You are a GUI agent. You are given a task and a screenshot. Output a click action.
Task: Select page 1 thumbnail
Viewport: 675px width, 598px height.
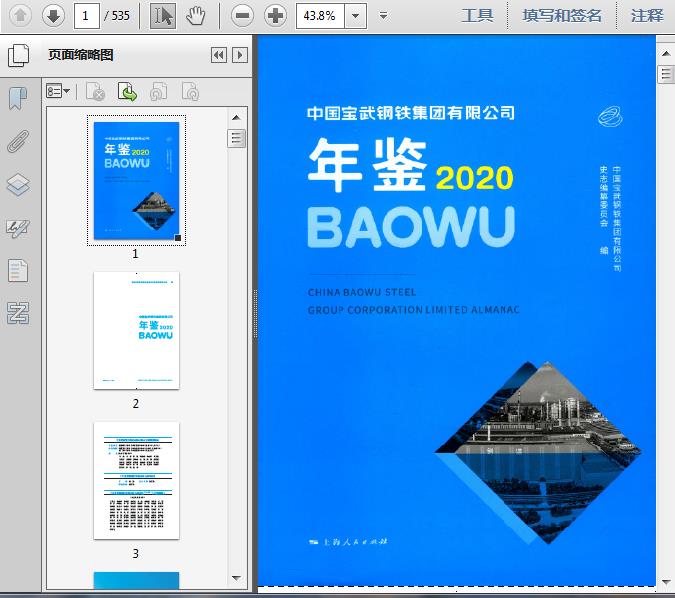(x=136, y=180)
